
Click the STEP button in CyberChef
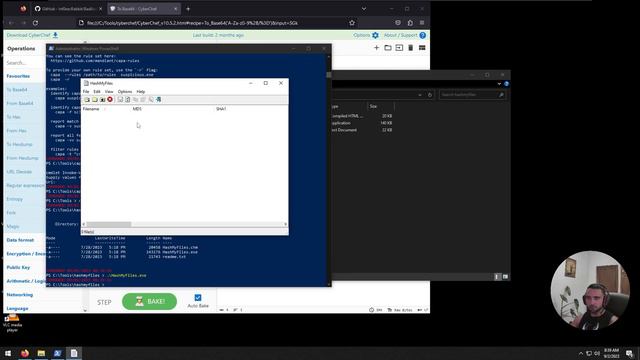[x=104, y=302]
